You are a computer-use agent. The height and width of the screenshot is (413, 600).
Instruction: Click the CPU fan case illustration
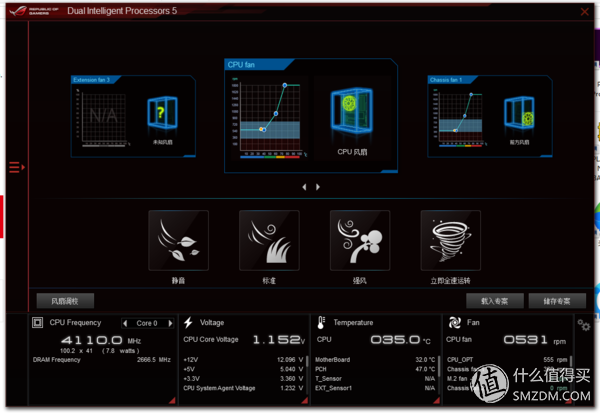coord(352,112)
